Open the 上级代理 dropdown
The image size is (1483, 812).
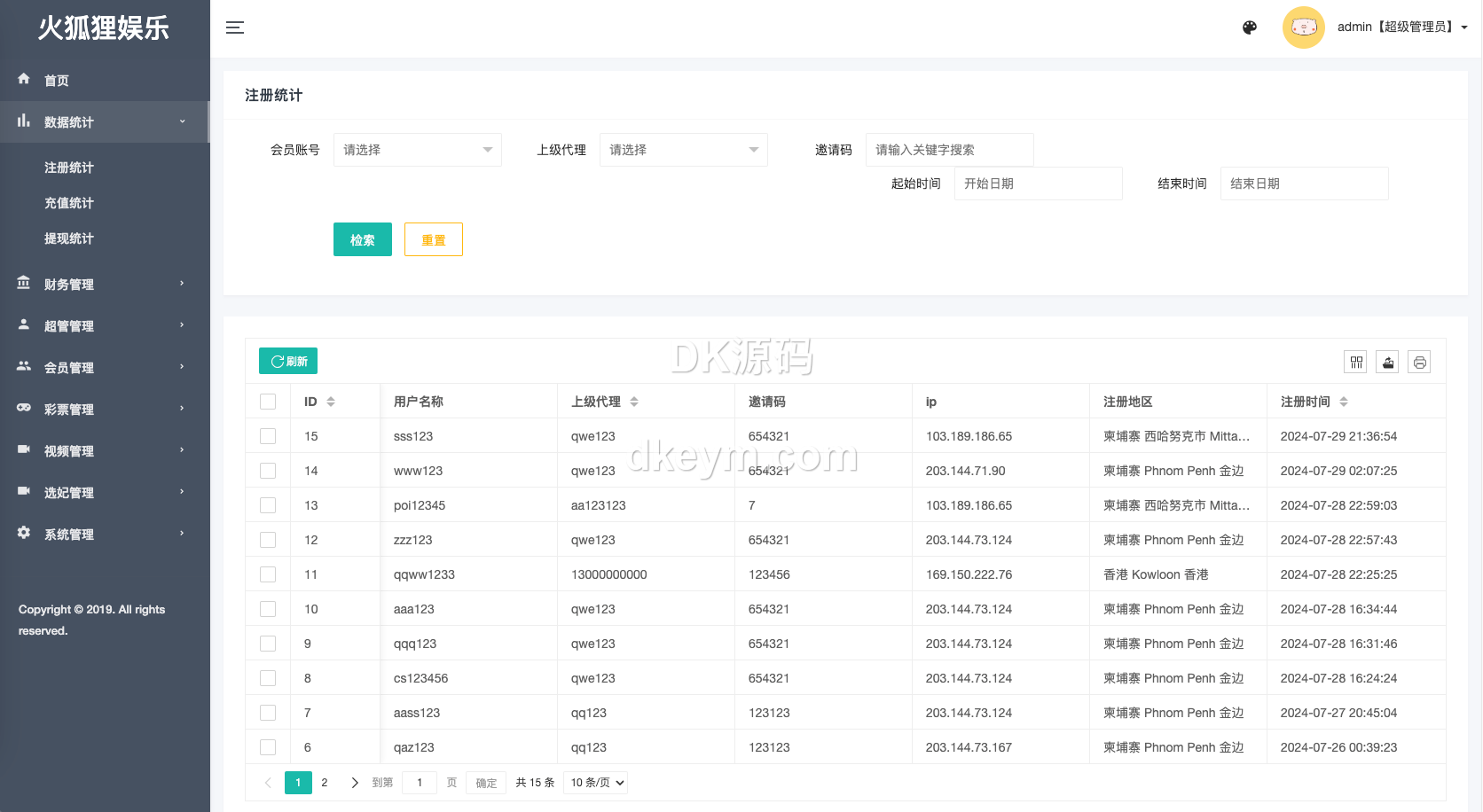point(683,150)
